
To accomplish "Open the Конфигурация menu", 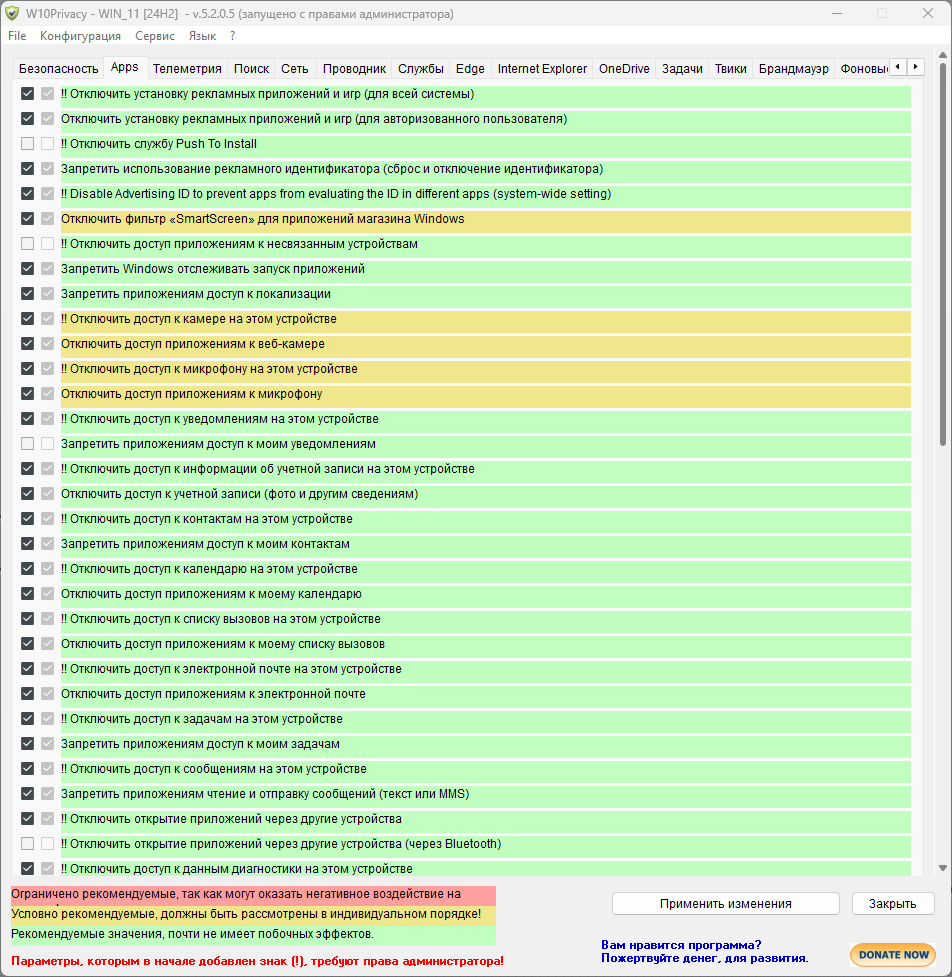I will 80,36.
